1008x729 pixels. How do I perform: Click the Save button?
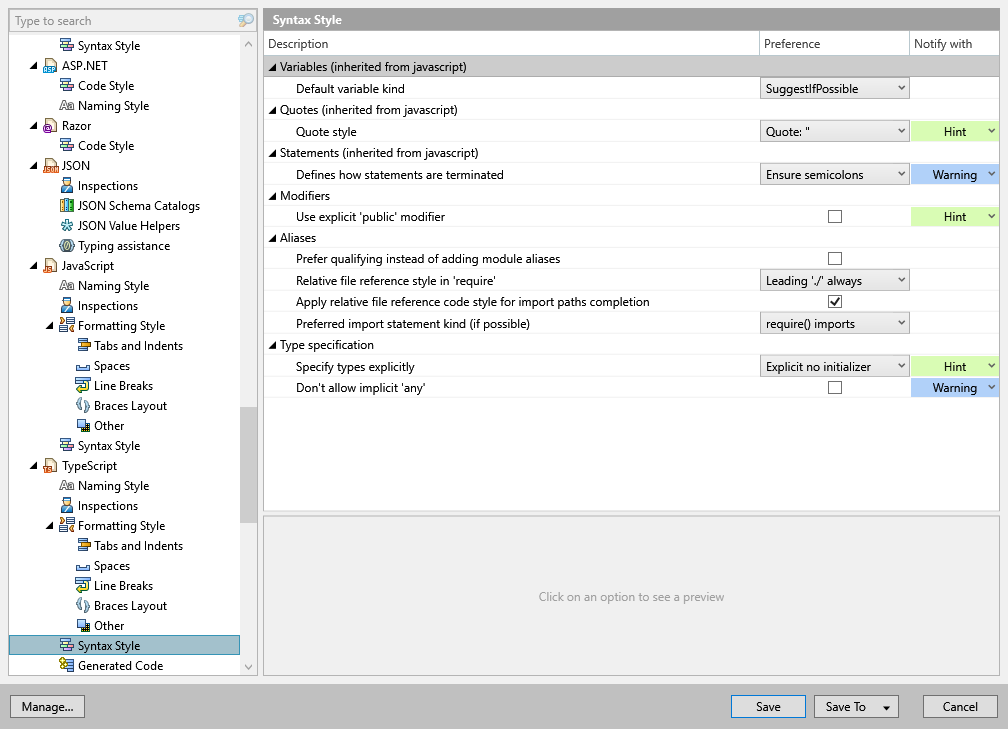point(768,706)
